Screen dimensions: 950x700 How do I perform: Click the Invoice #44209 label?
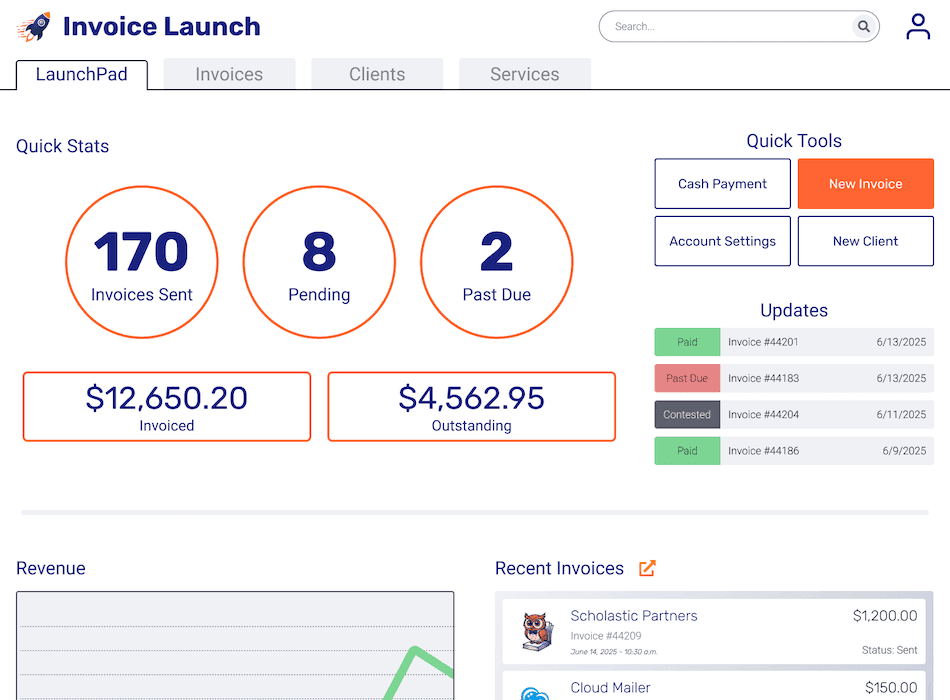tap(606, 636)
